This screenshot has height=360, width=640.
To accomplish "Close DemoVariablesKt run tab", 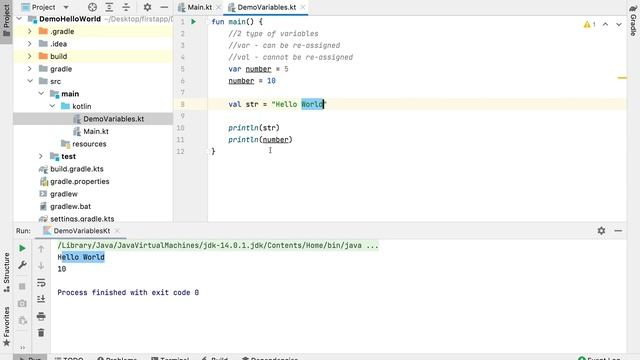I will [x=117, y=231].
